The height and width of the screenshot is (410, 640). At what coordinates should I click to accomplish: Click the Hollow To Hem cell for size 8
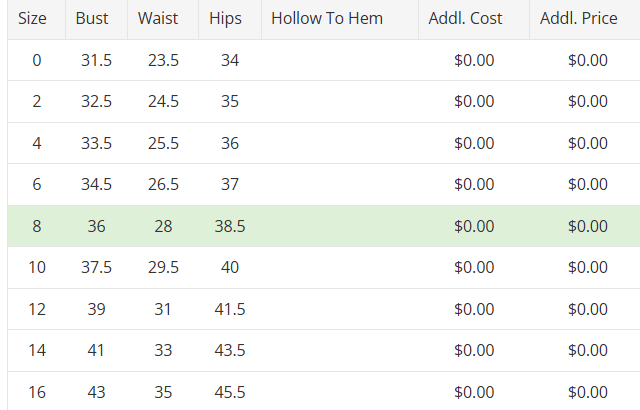339,226
